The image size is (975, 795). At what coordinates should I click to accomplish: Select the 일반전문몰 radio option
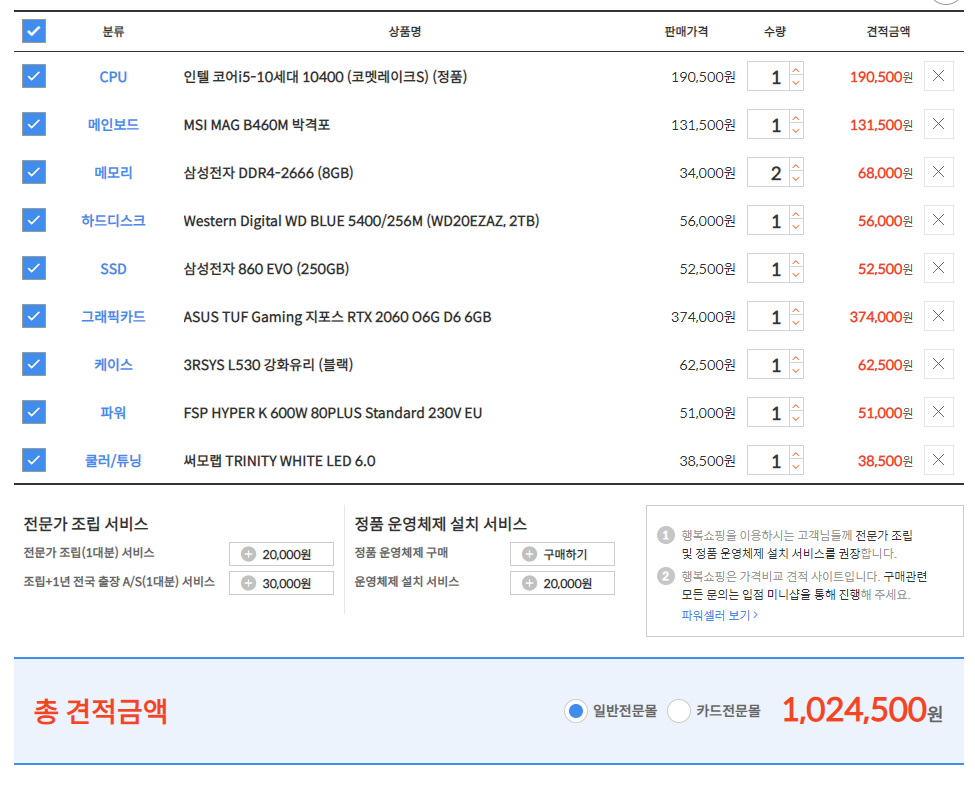pos(575,711)
